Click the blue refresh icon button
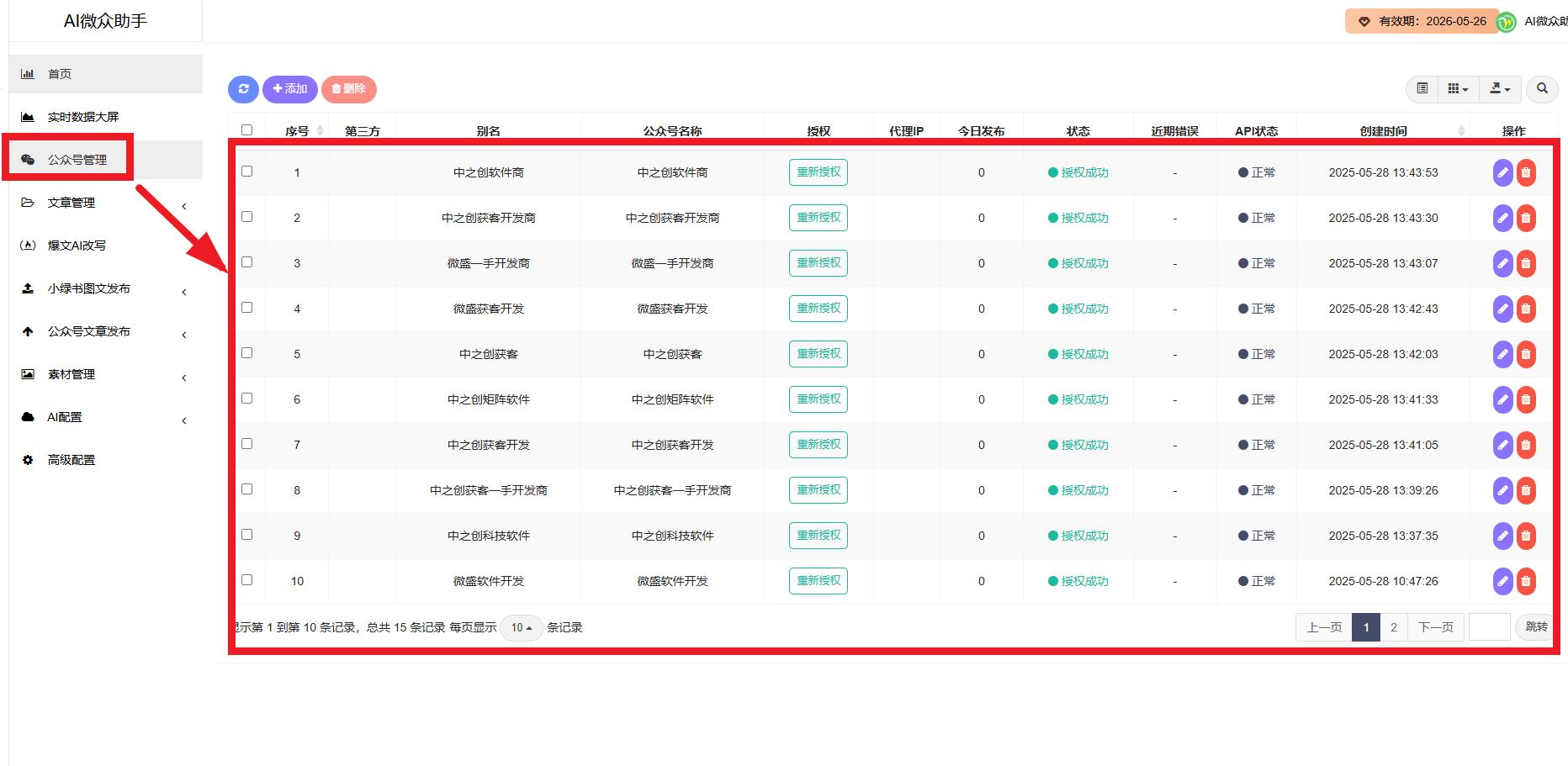 (243, 89)
